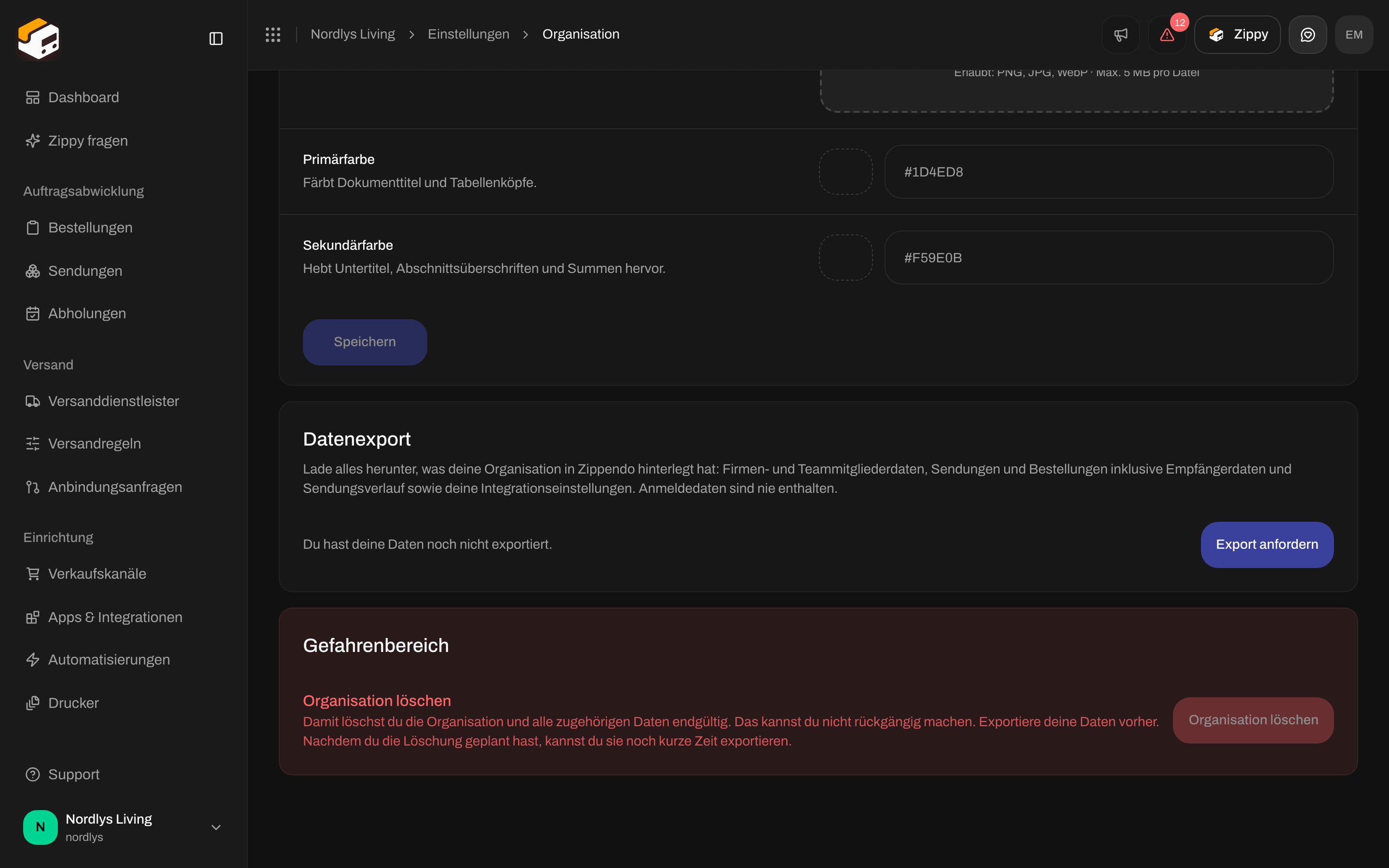Click text 'Du hast deine Daten noch nicht exportiert.'
Image resolution: width=1389 pixels, height=868 pixels.
pyautogui.click(x=428, y=544)
